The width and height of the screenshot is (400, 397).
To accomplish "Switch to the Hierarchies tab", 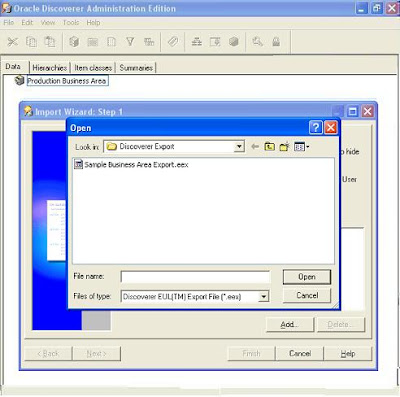I will pyautogui.click(x=50, y=68).
